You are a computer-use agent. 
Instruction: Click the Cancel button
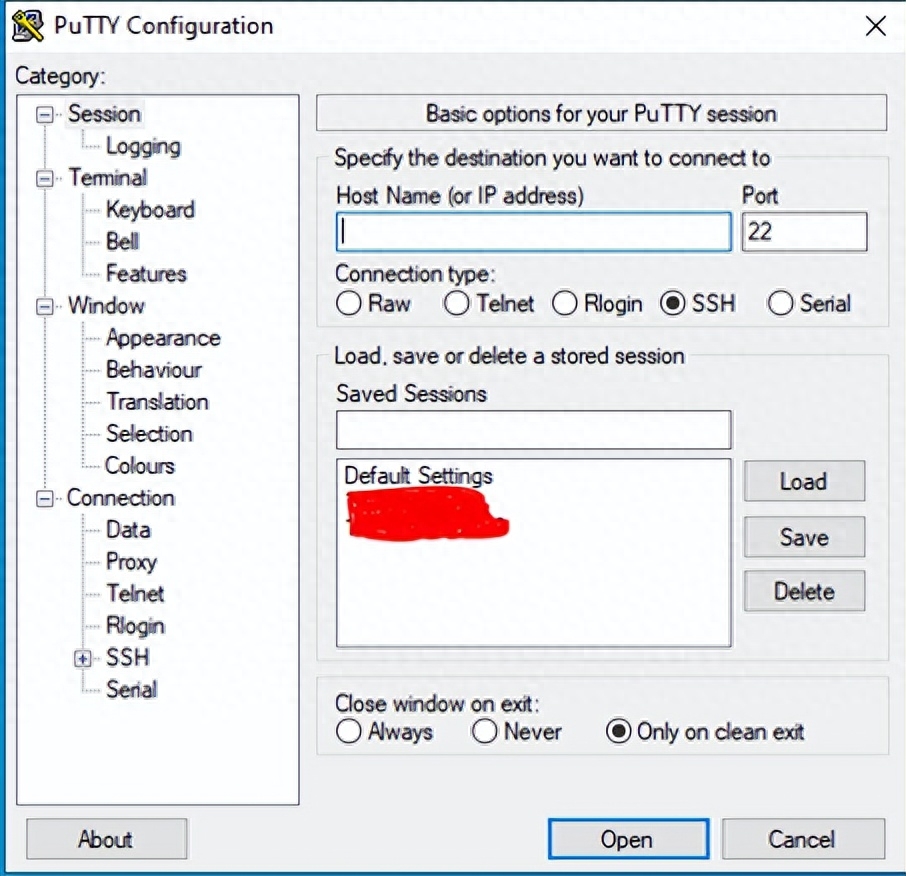coord(803,839)
